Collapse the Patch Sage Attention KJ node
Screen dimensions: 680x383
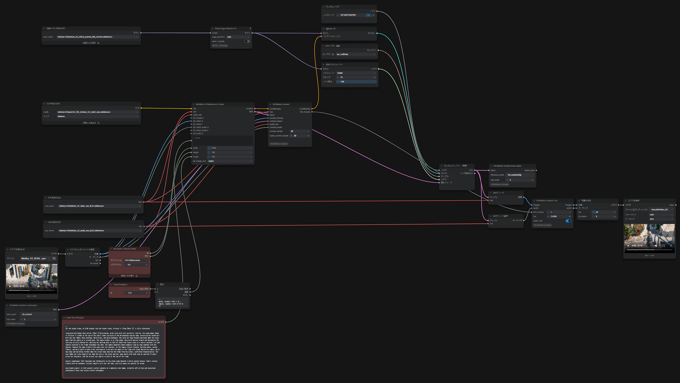(212, 29)
